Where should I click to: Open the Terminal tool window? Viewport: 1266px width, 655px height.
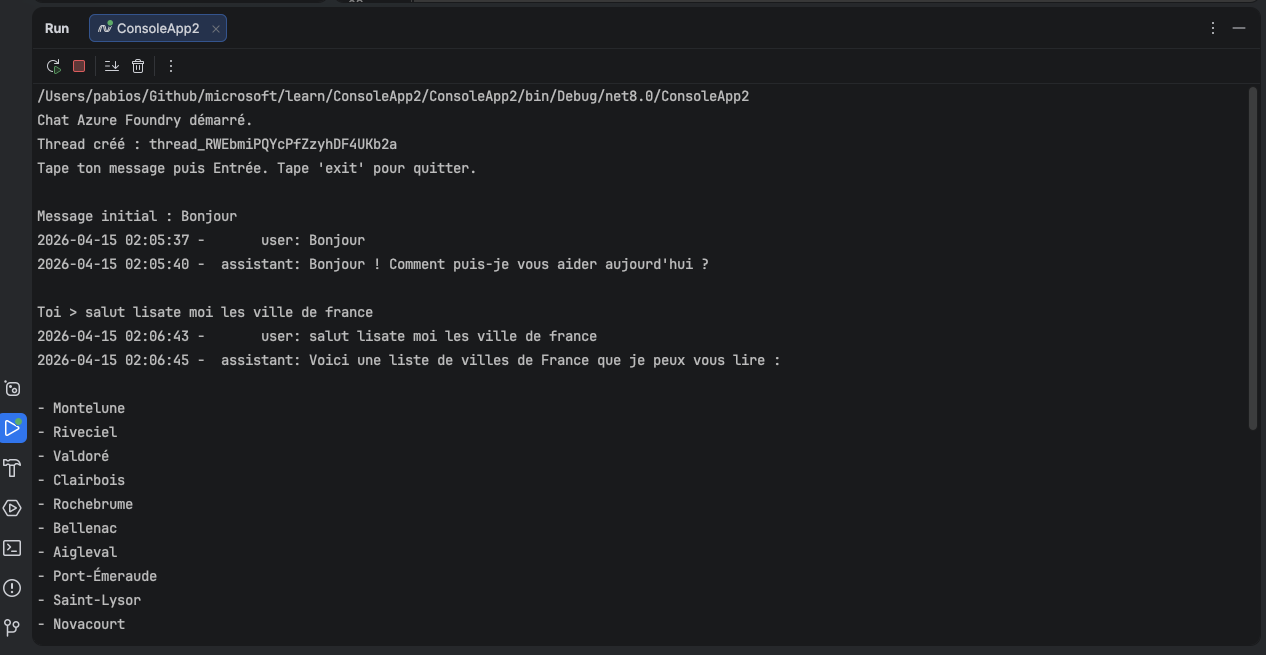pyautogui.click(x=13, y=548)
